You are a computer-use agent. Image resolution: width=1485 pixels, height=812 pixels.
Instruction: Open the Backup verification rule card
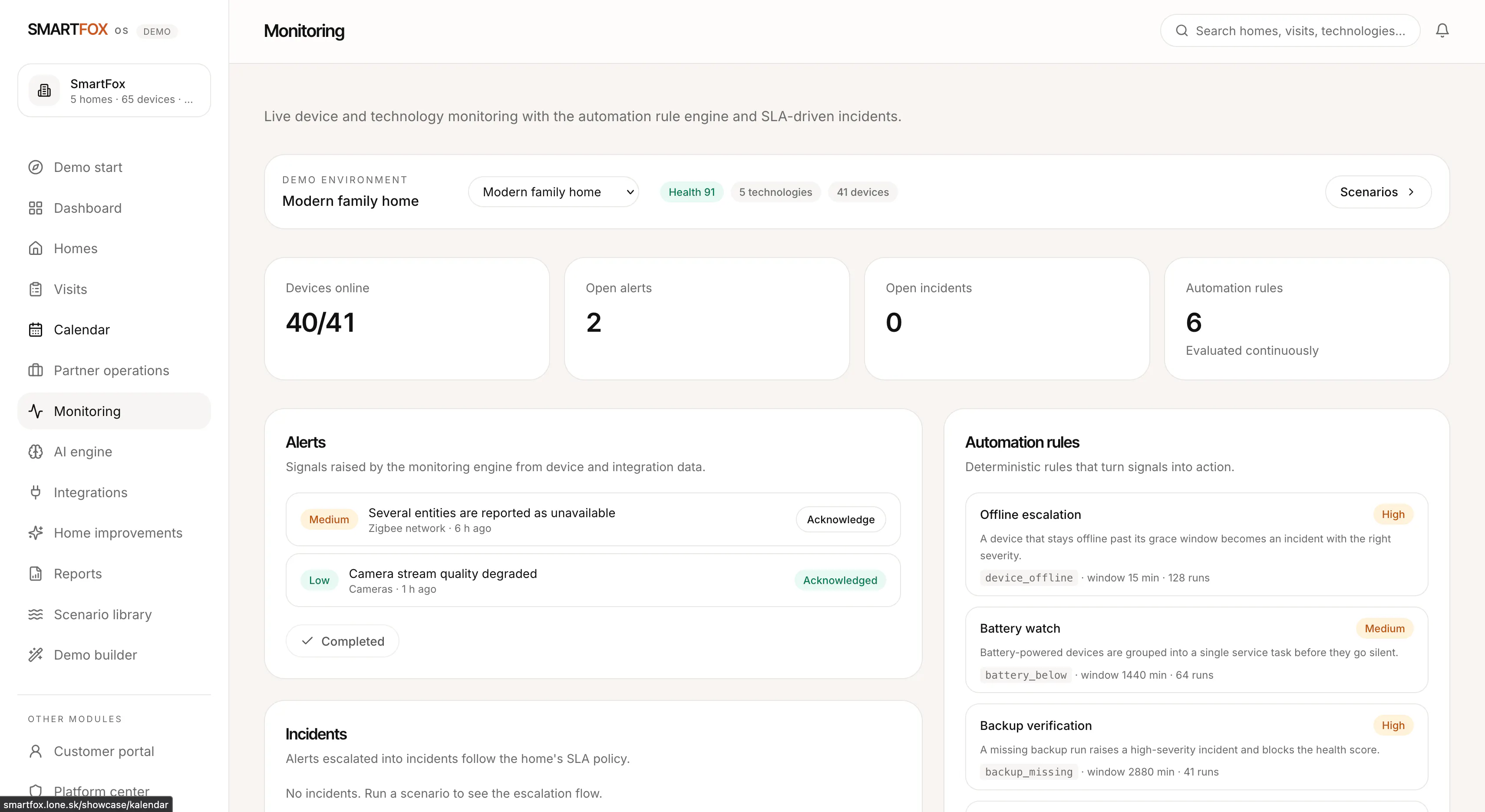[x=1196, y=746]
